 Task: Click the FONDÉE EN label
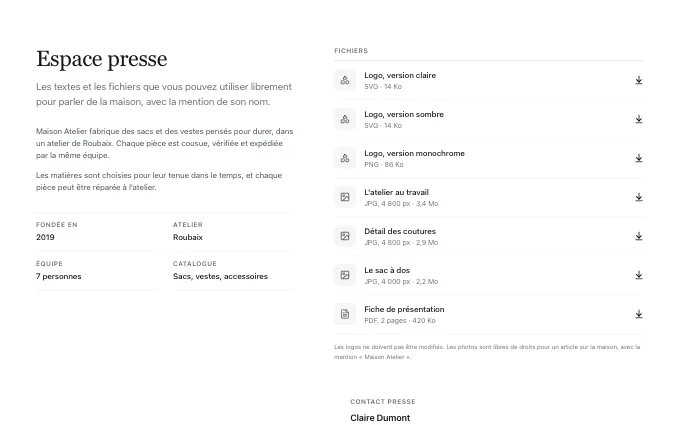57,225
